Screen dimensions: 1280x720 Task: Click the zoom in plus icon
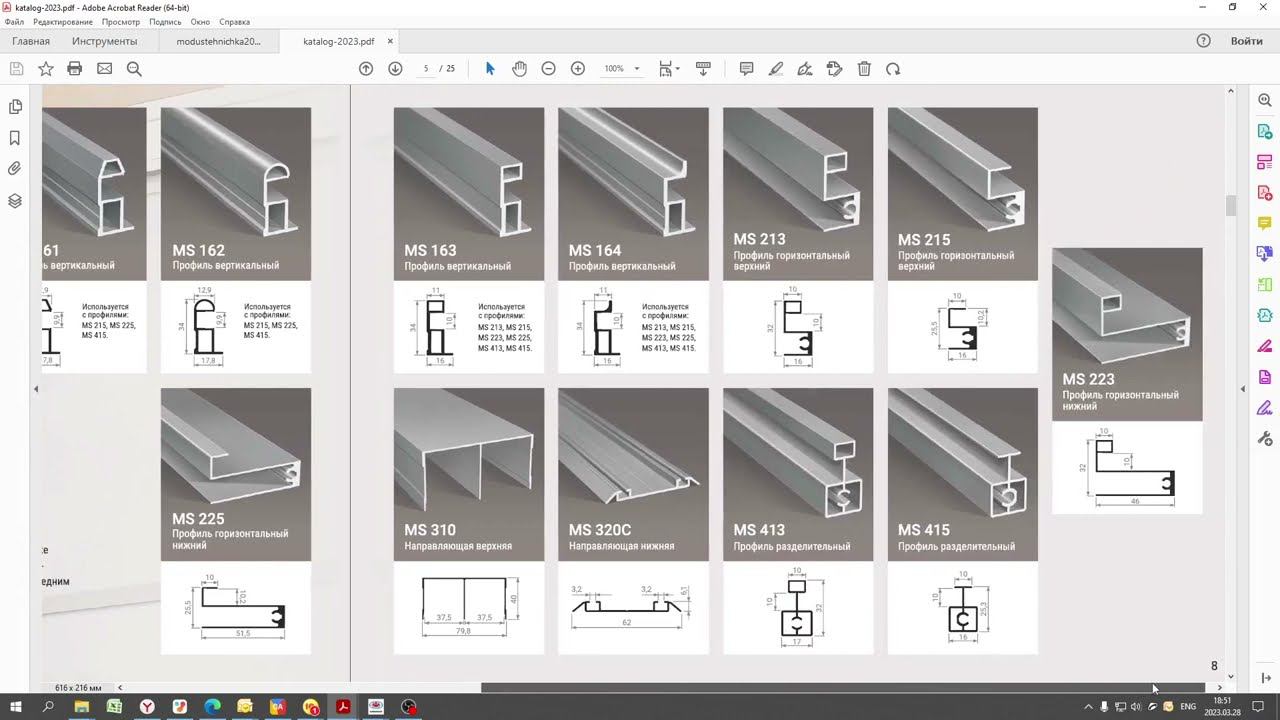pos(578,69)
